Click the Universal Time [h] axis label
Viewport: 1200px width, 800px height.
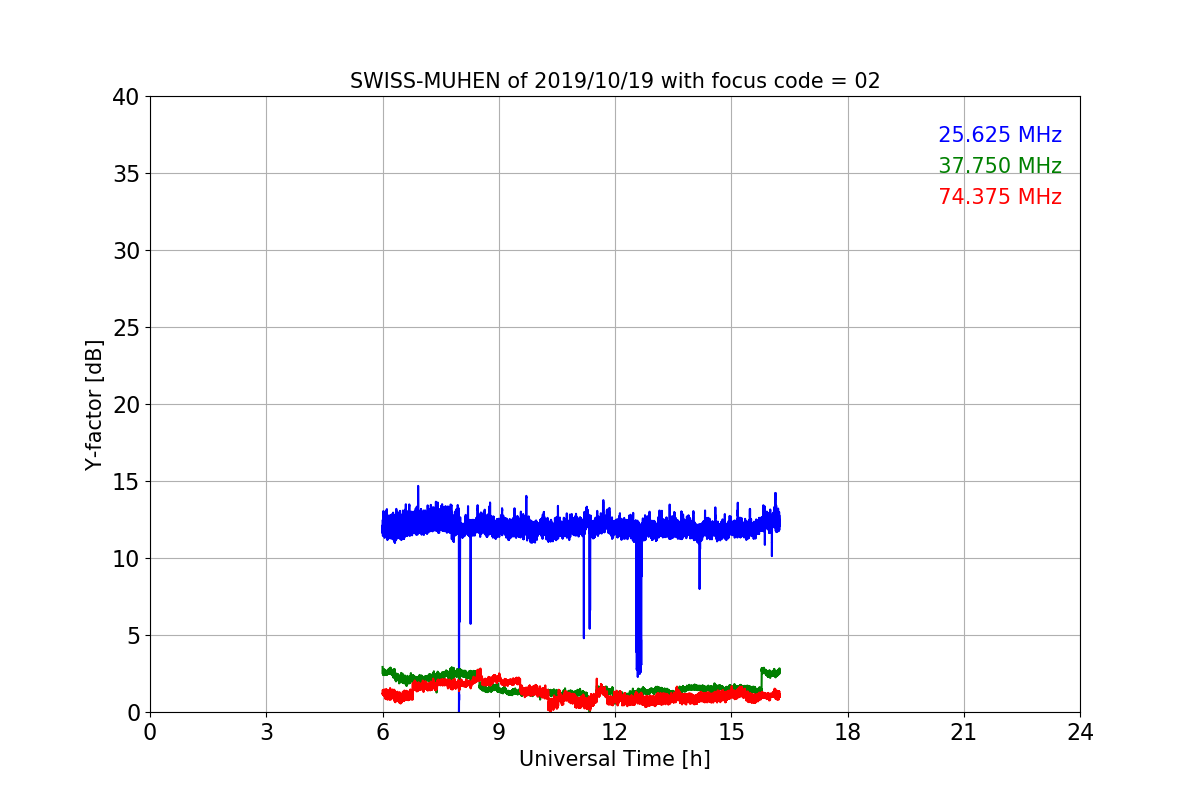615,759
